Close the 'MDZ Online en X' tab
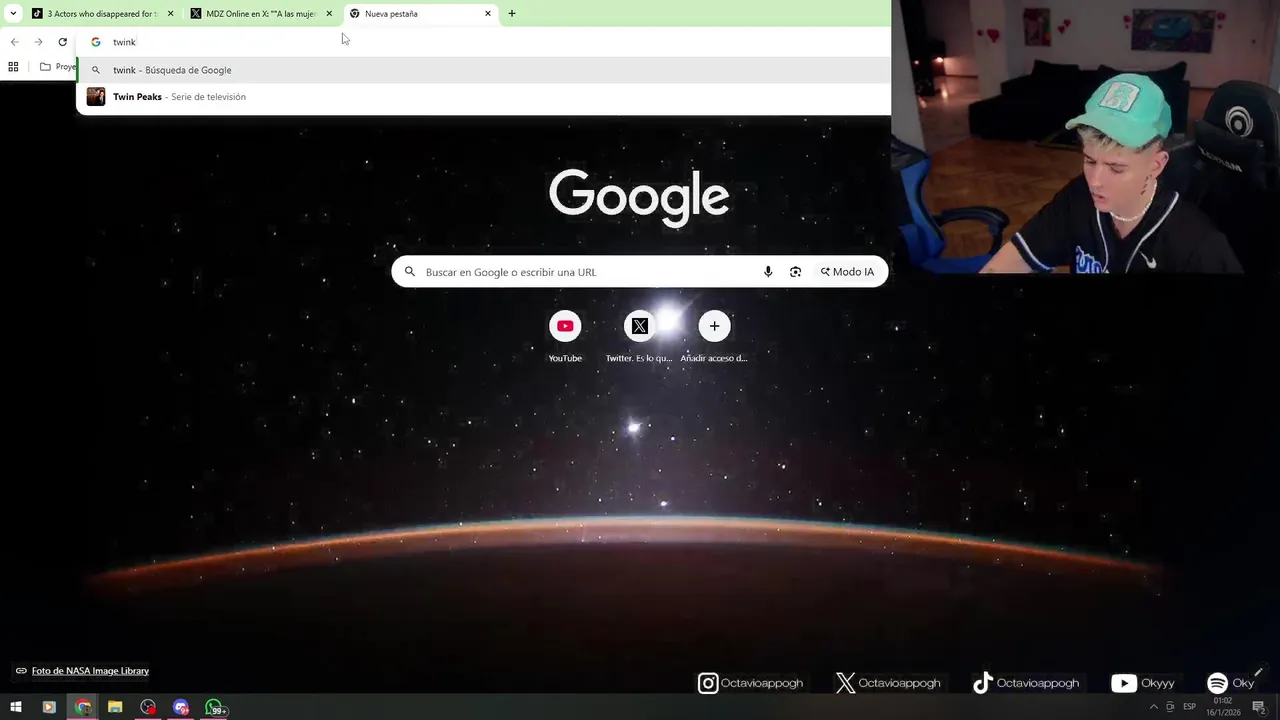This screenshot has height=720, width=1280. (x=329, y=14)
